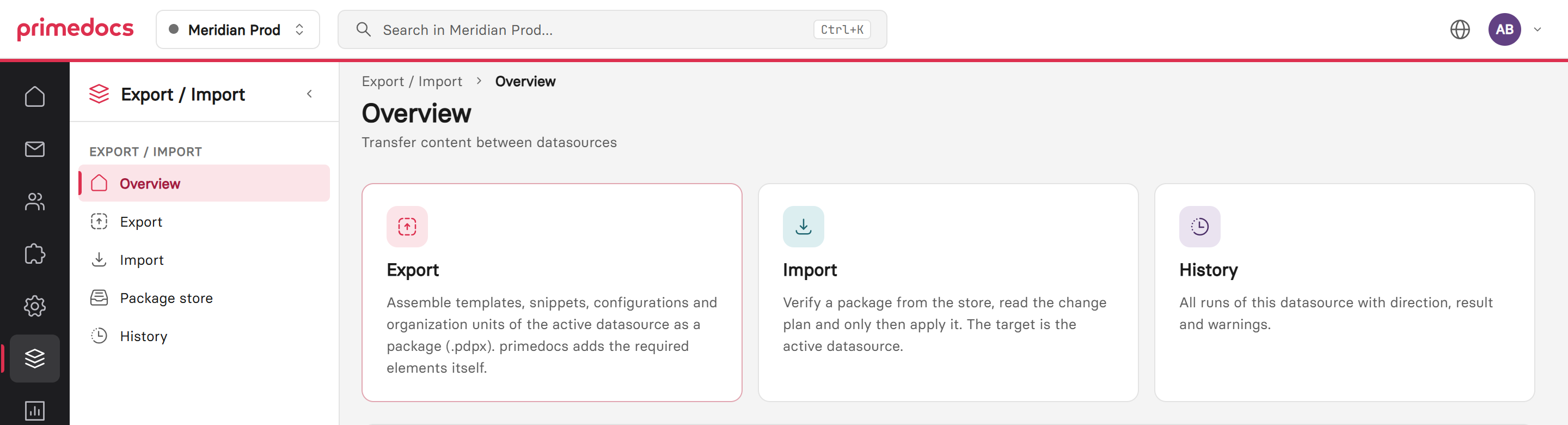Image resolution: width=1568 pixels, height=425 pixels.
Task: Click the globe language icon
Action: (1460, 29)
